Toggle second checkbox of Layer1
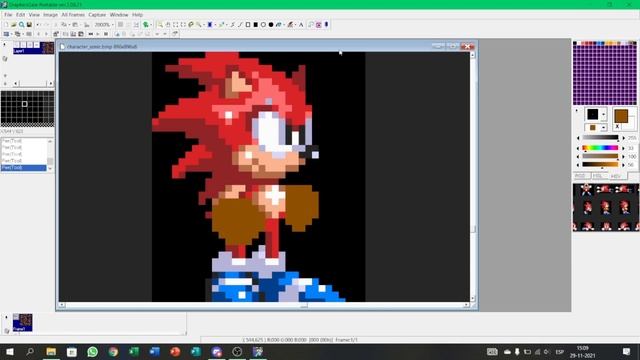 (x=23, y=44)
